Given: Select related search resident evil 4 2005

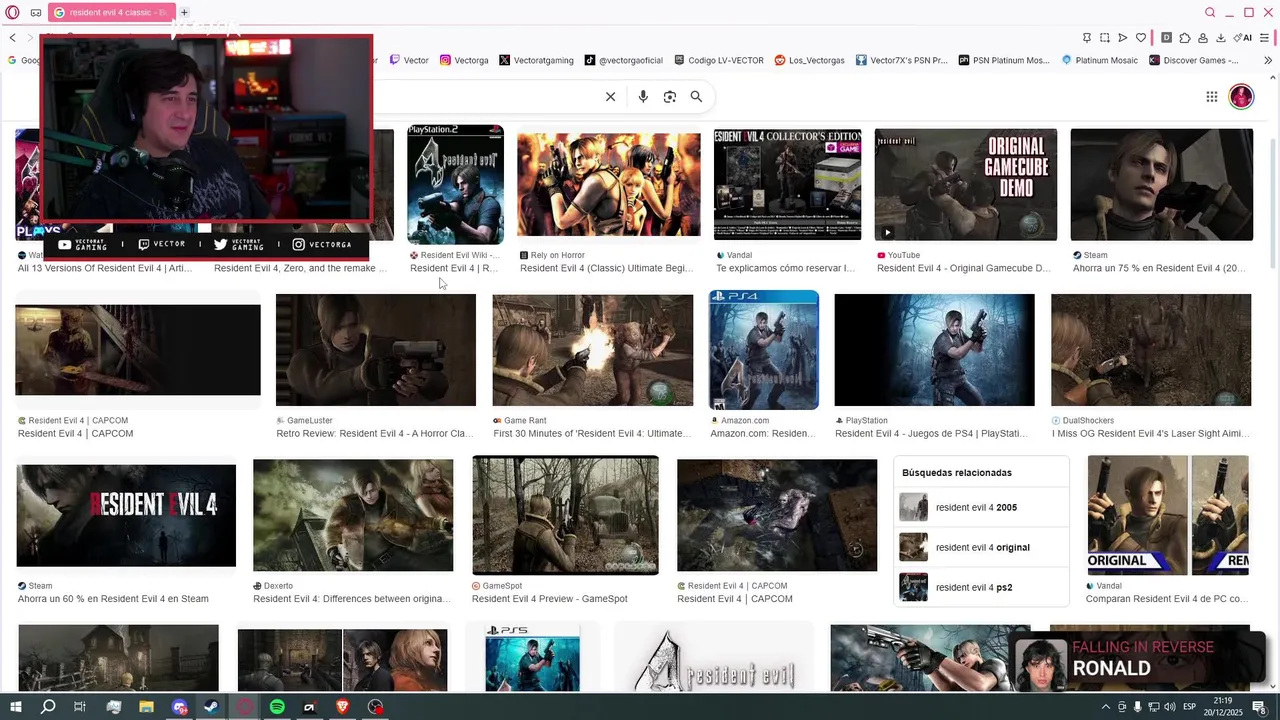Looking at the screenshot, I should click(x=981, y=507).
